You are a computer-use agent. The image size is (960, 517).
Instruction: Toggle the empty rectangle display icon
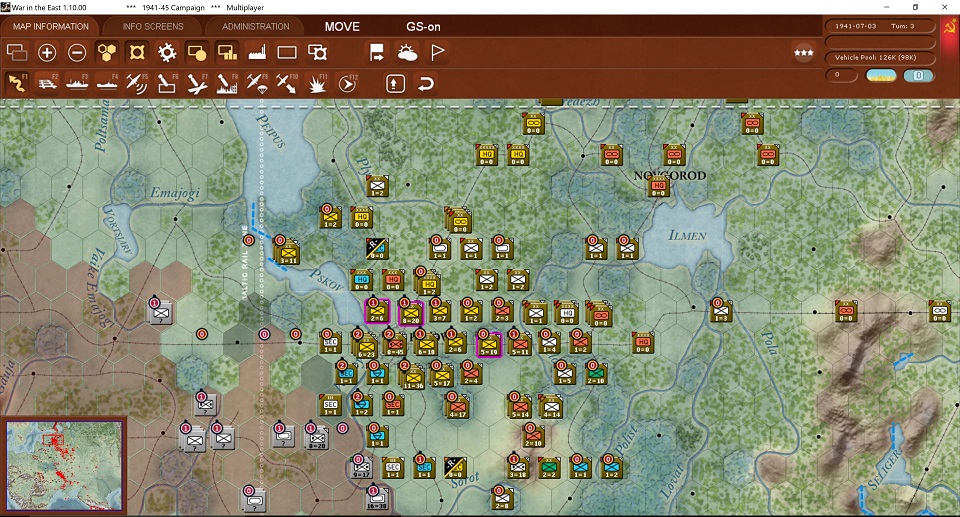[x=287, y=53]
